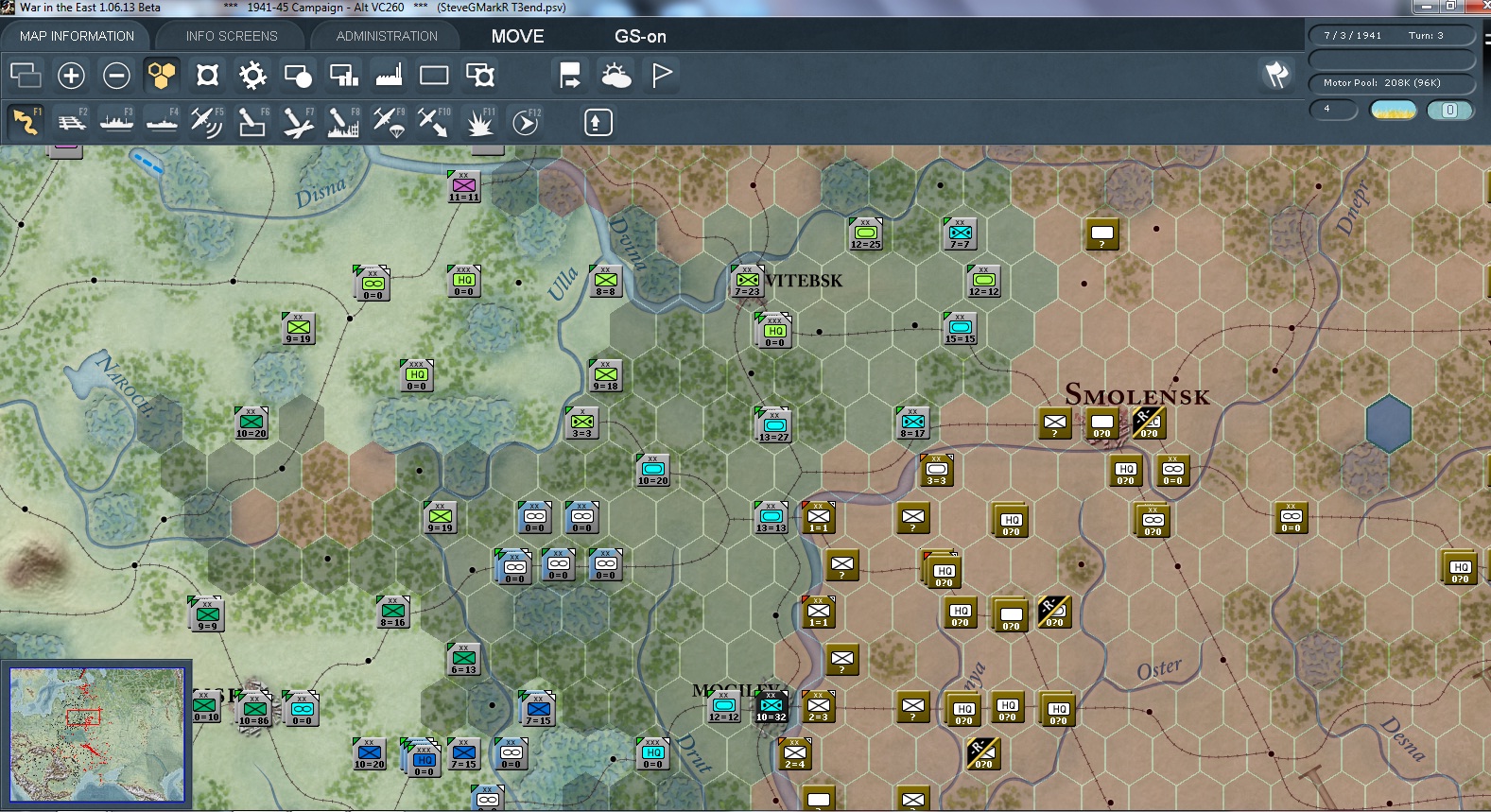
Task: Click the pennant flag icon
Action: (662, 75)
